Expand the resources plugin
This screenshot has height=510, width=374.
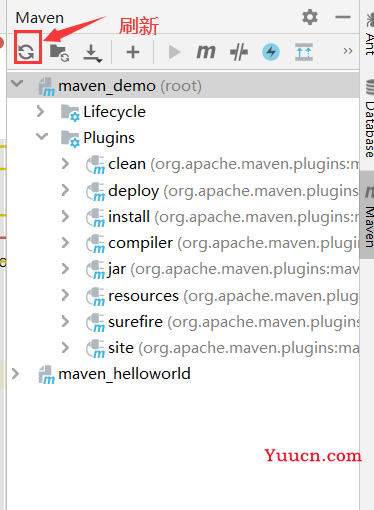[x=65, y=295]
